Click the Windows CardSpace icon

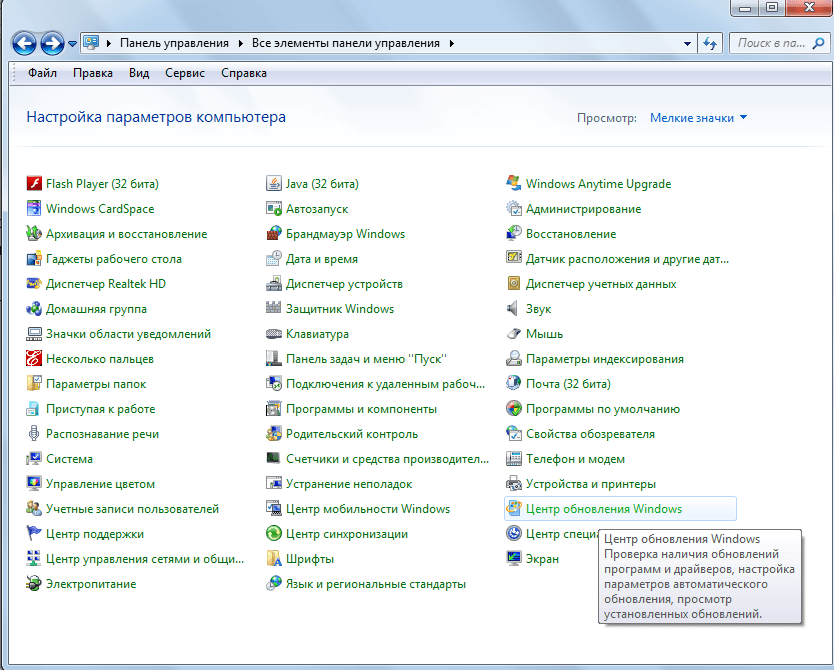point(34,208)
